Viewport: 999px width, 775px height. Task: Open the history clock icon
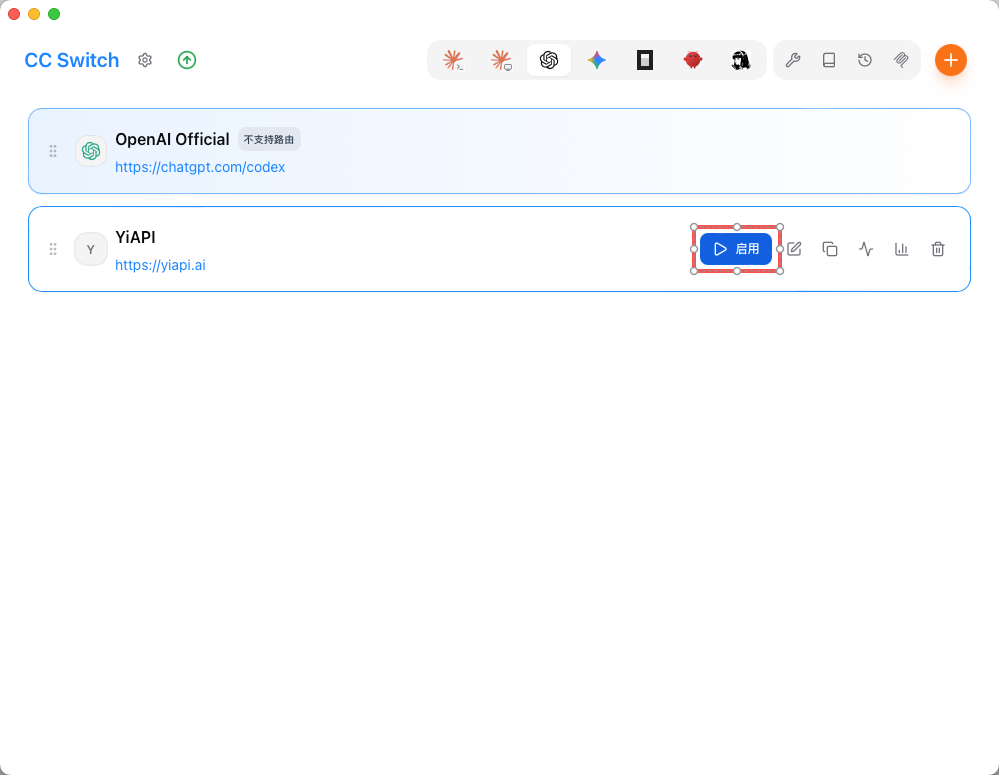point(865,60)
